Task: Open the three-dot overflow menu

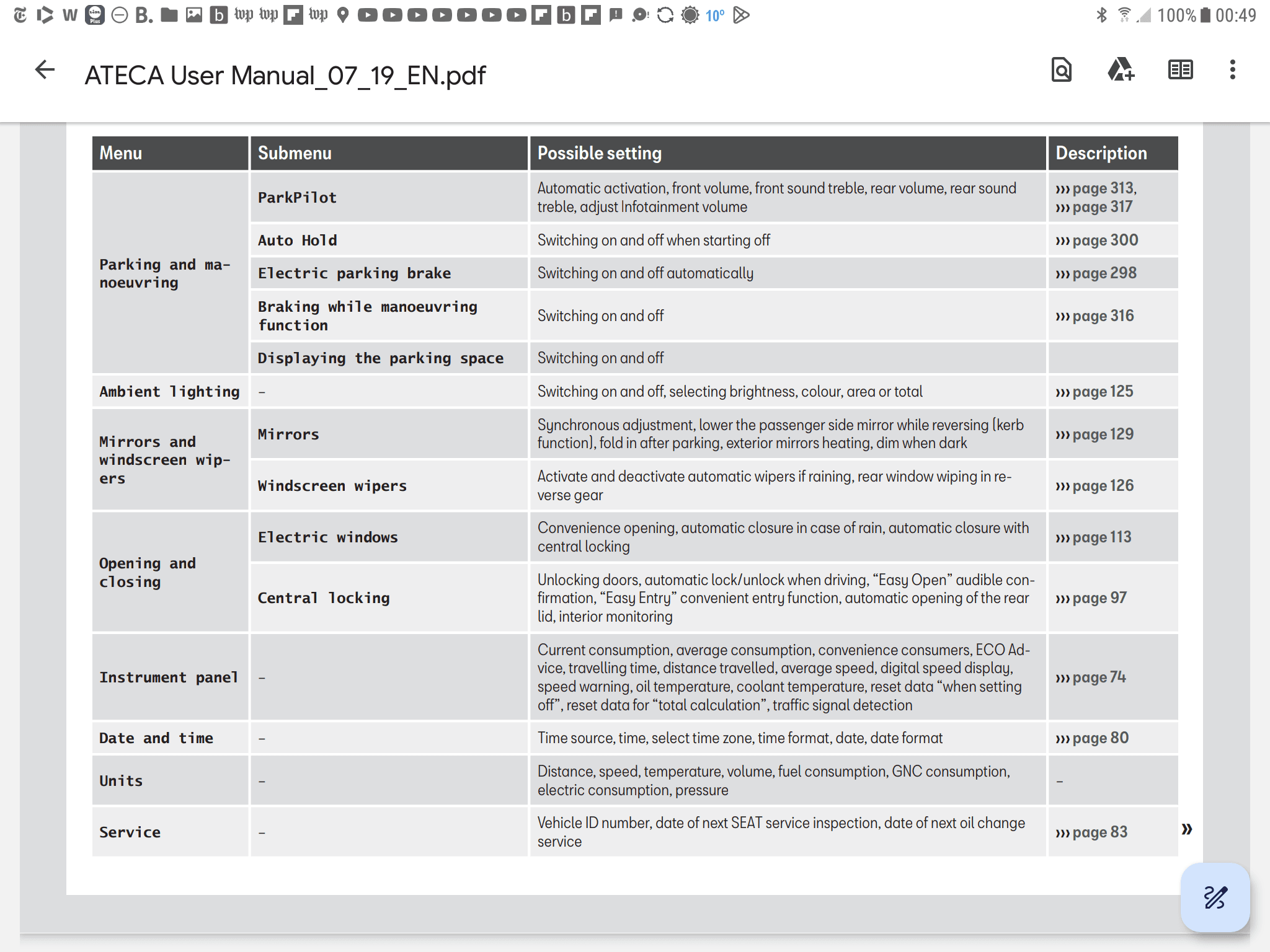Action: (1232, 70)
